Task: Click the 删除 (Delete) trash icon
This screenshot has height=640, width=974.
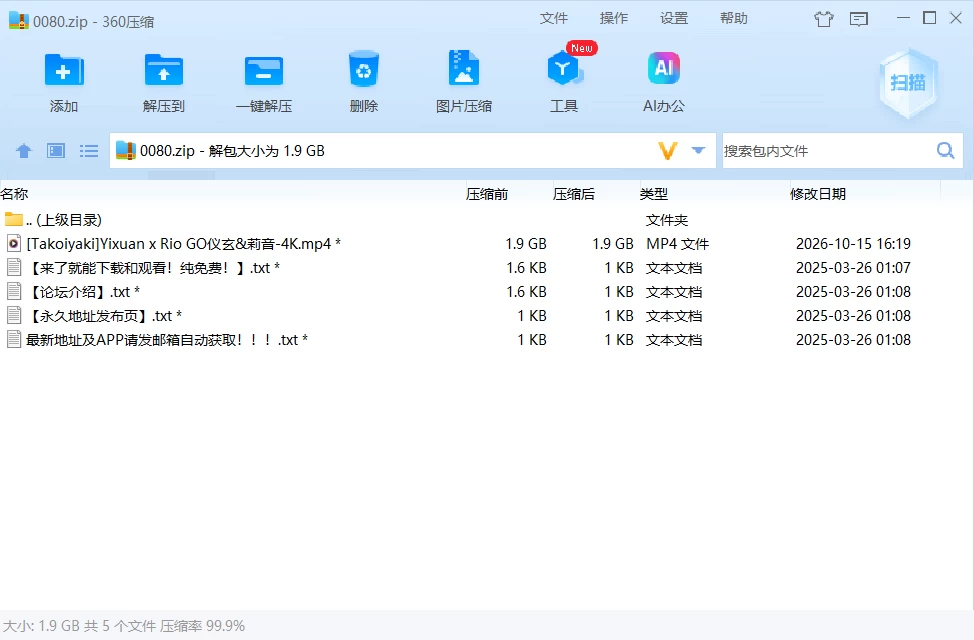Action: coord(363,69)
